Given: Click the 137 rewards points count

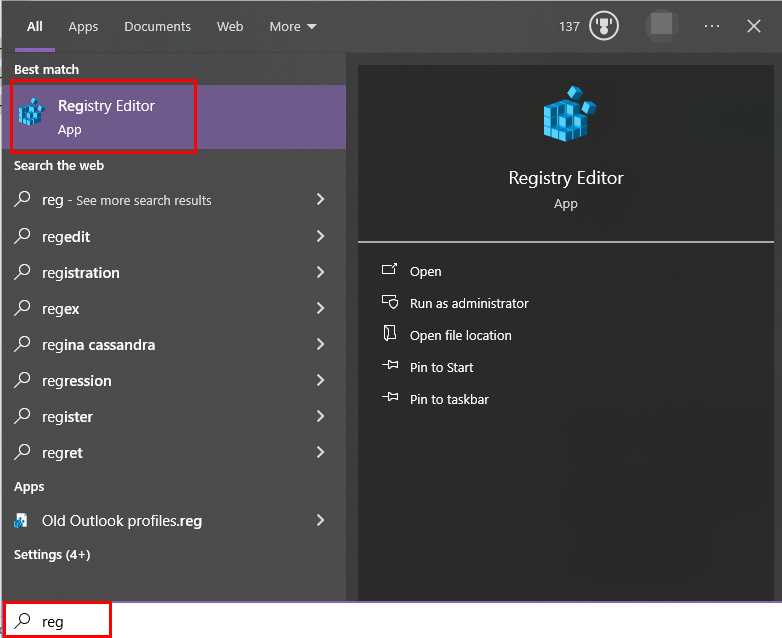Looking at the screenshot, I should click(x=569, y=26).
